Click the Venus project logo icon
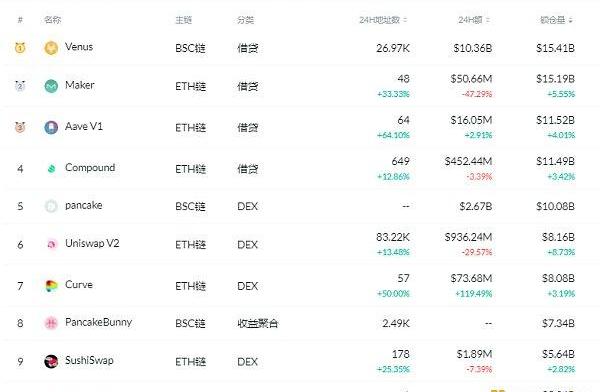Image resolution: width=600 pixels, height=392 pixels. pyautogui.click(x=51, y=48)
